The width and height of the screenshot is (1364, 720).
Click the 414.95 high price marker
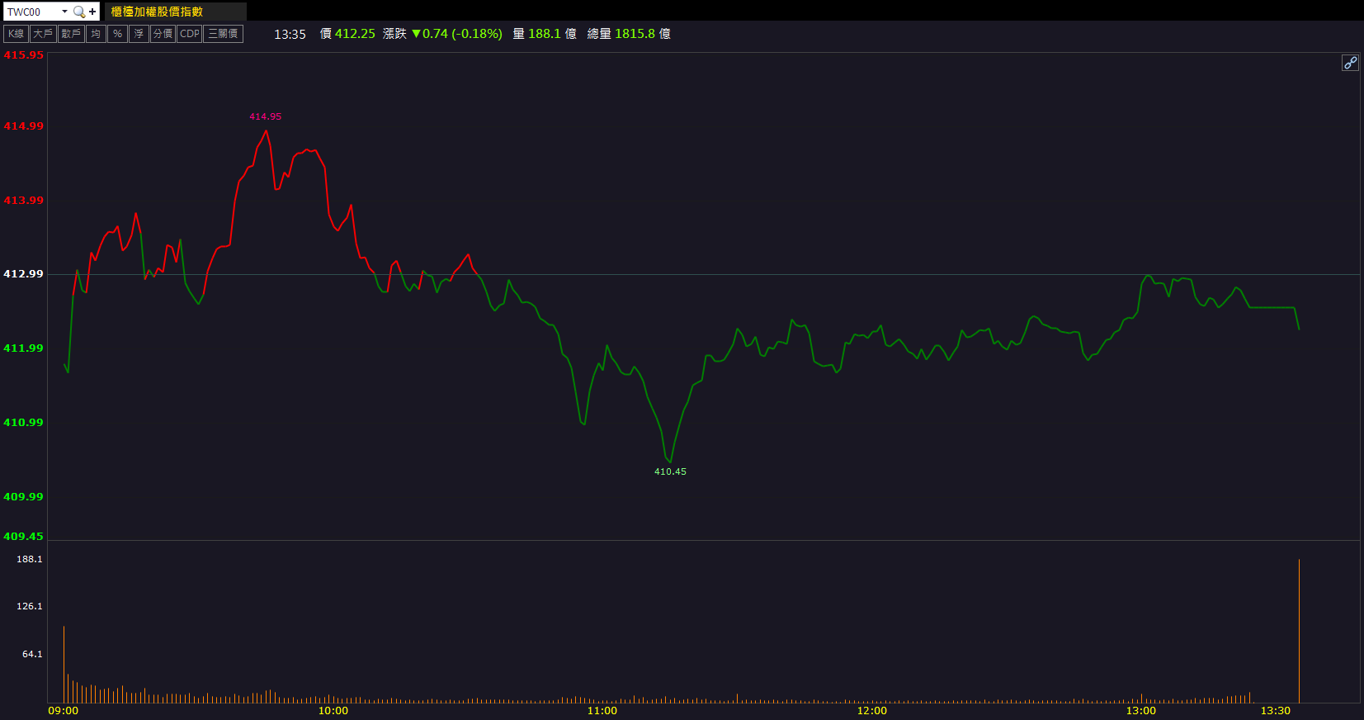[265, 117]
